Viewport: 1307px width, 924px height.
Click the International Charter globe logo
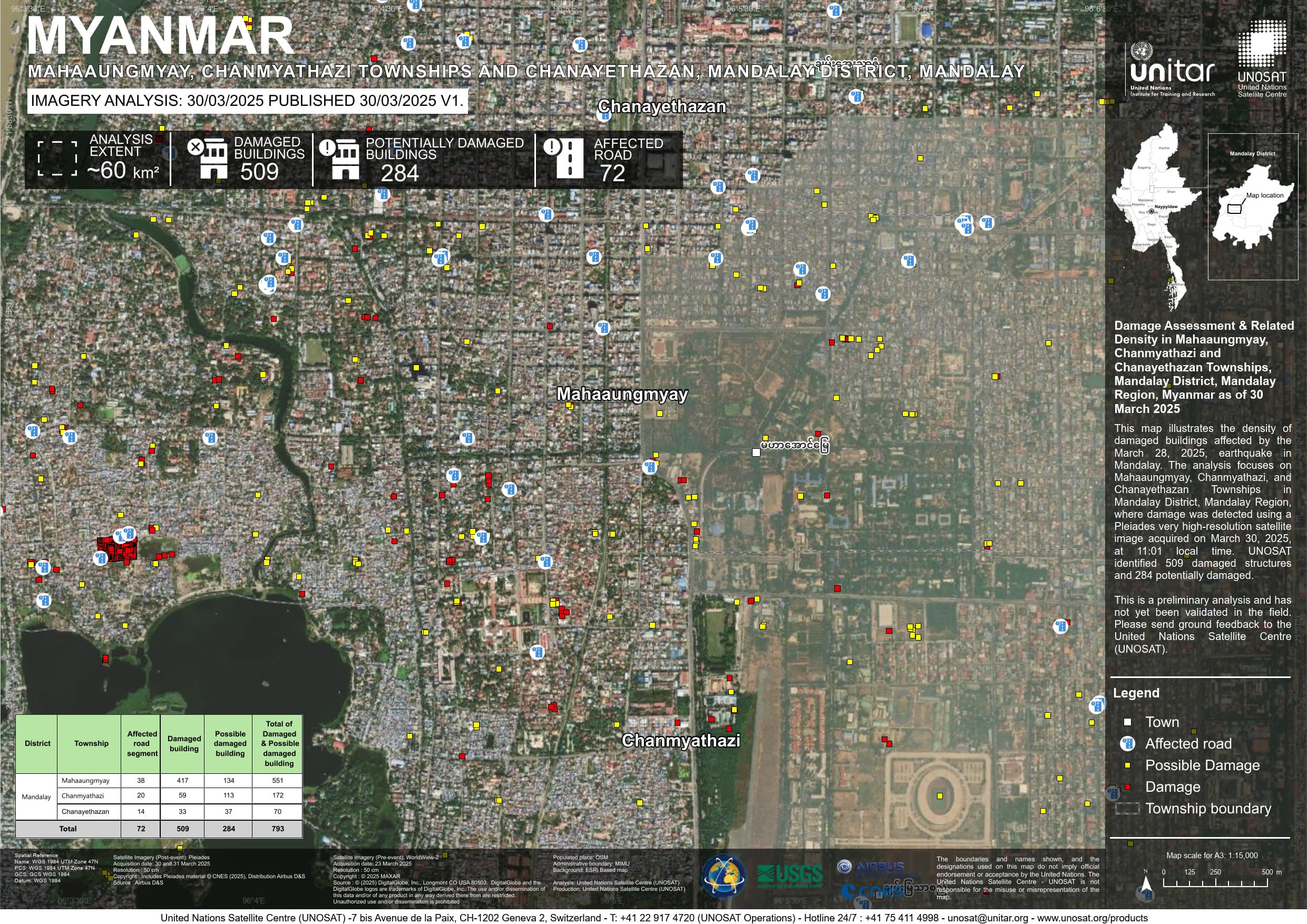pyautogui.click(x=724, y=877)
